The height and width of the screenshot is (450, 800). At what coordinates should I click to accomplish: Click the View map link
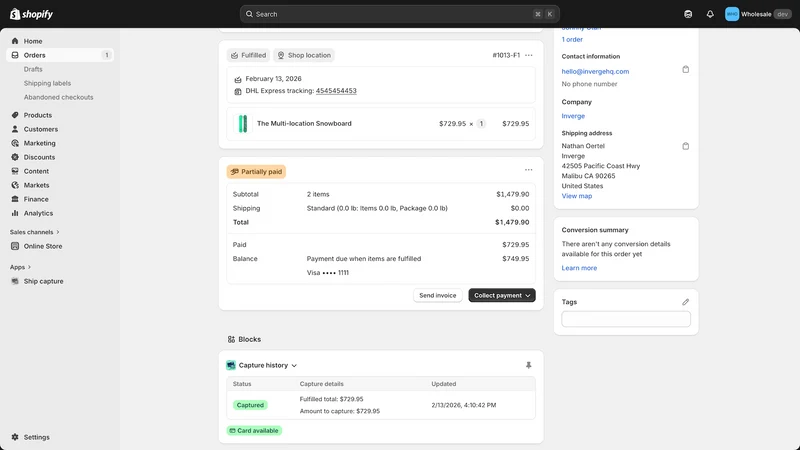[x=577, y=196]
